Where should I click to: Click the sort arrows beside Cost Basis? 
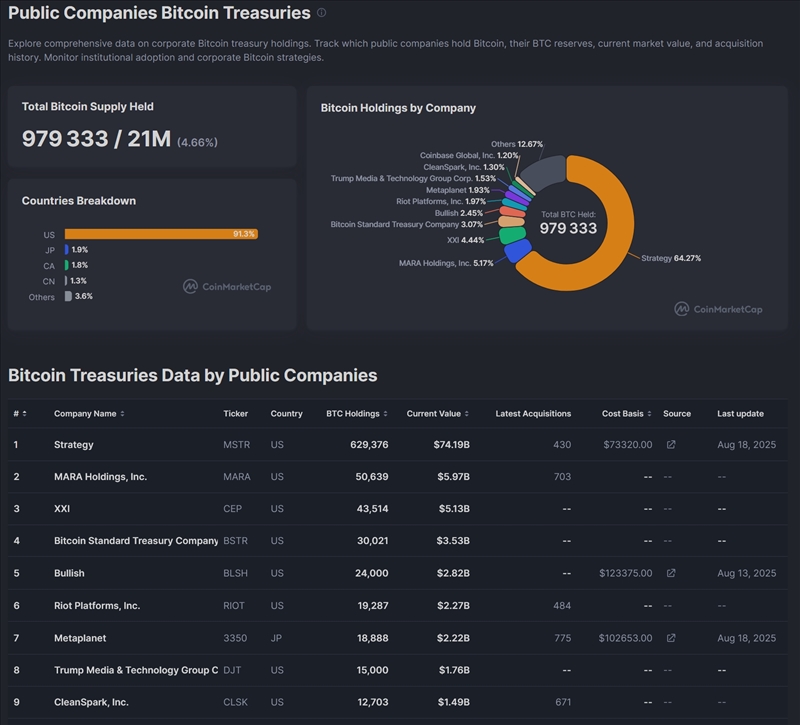pos(650,414)
